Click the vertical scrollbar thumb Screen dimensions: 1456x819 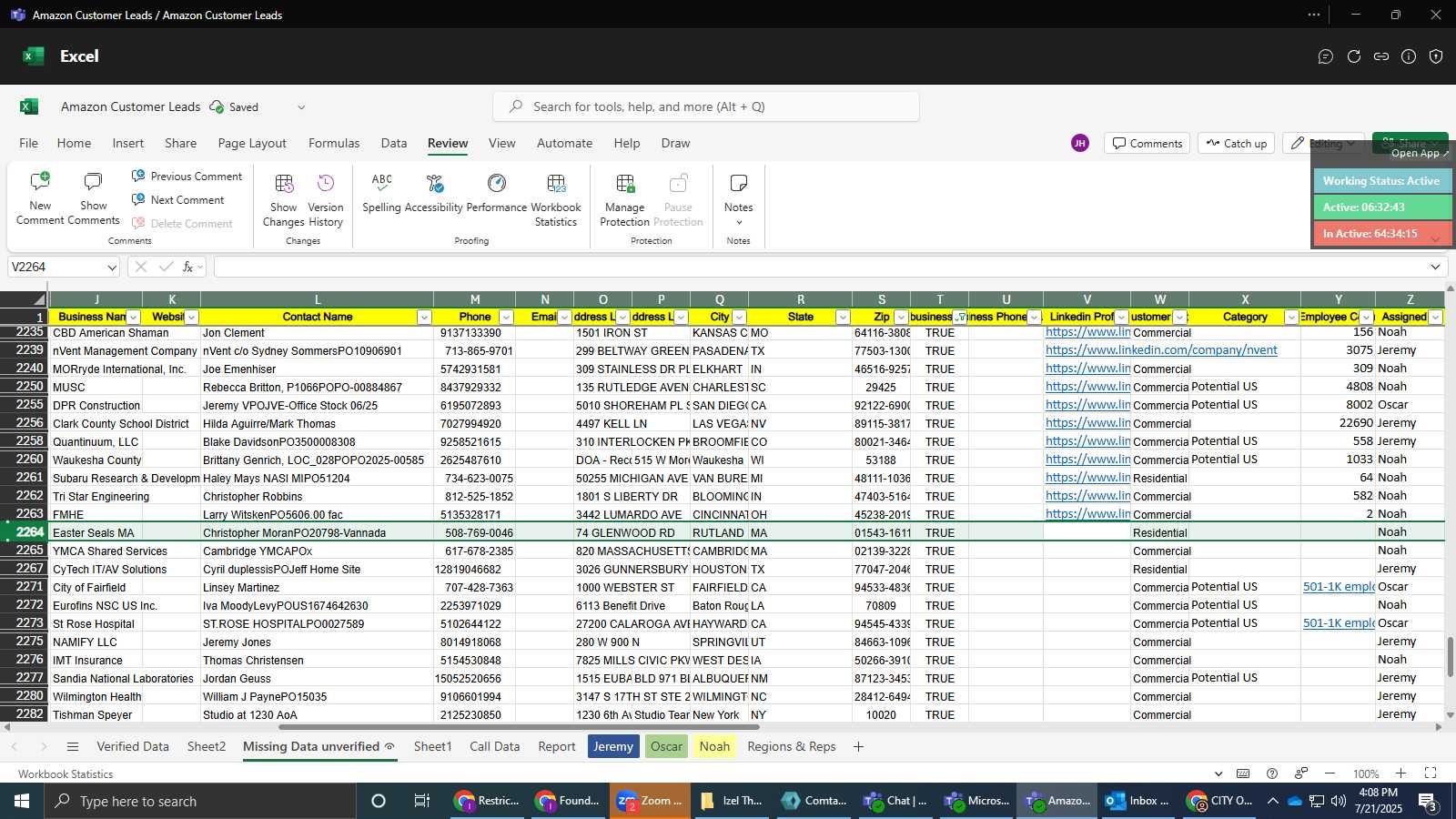coord(1450,657)
